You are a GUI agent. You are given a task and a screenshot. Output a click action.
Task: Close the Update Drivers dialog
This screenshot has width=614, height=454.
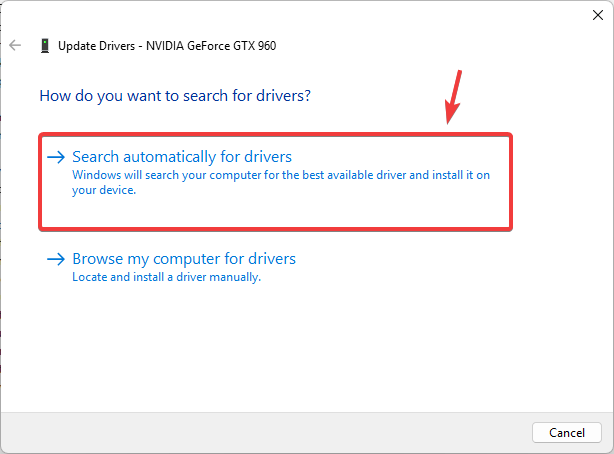click(x=598, y=15)
